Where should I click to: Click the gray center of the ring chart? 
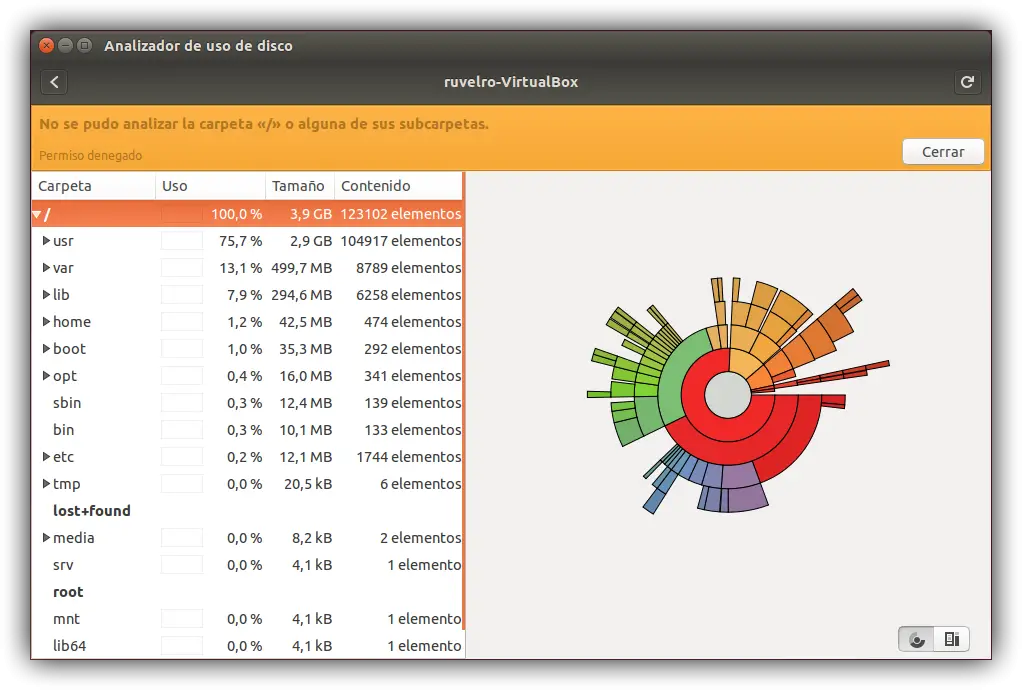[x=728, y=395]
